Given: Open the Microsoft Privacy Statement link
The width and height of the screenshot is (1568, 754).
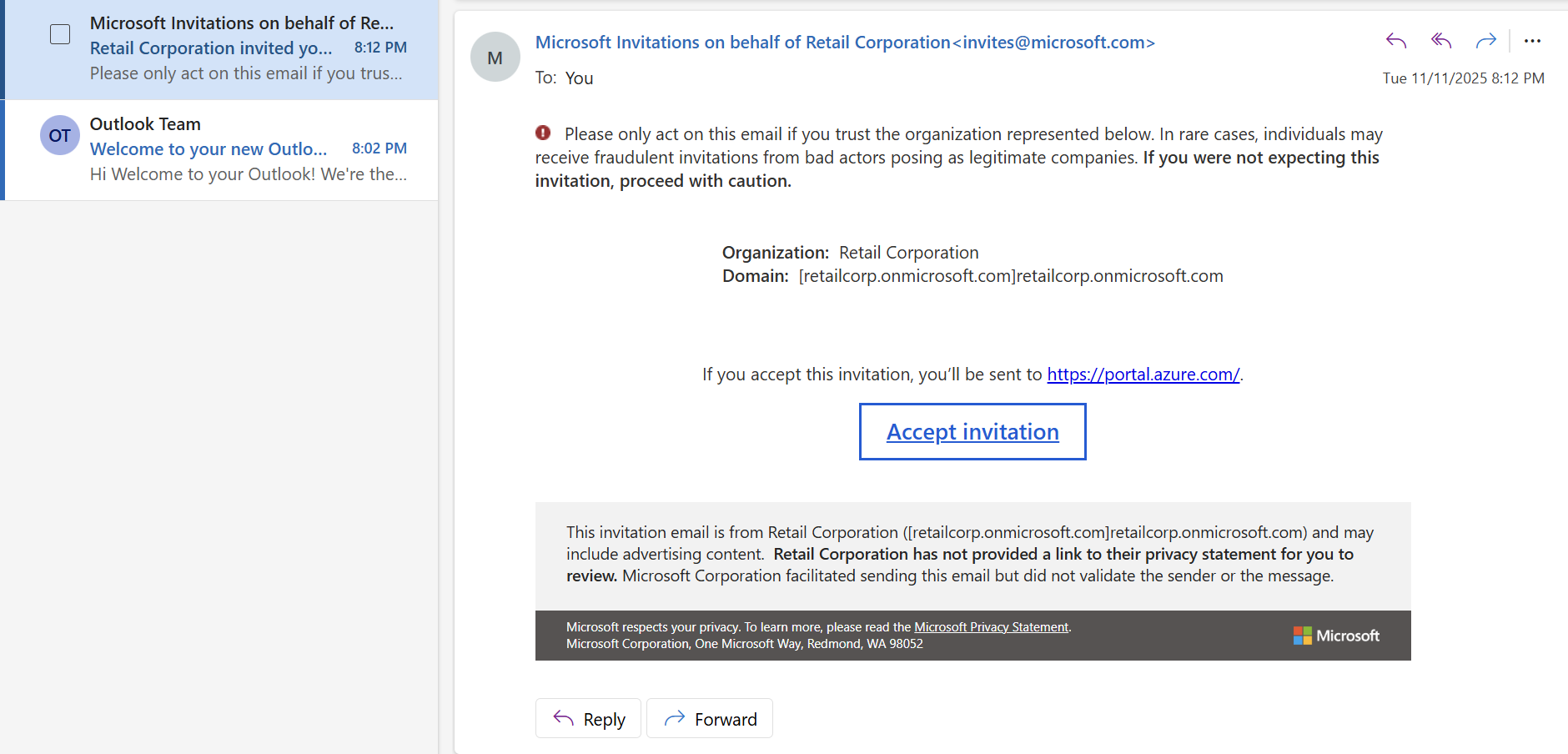Looking at the screenshot, I should [991, 627].
